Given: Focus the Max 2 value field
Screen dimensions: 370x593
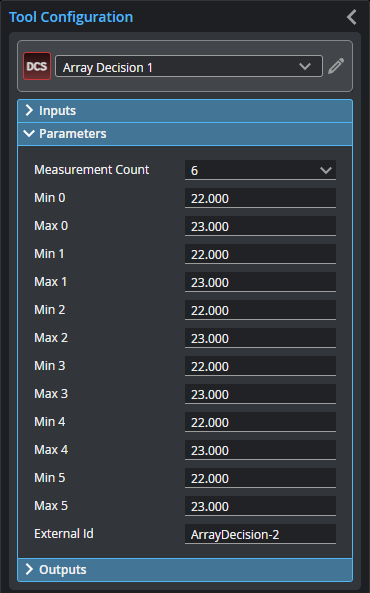Looking at the screenshot, I should click(260, 338).
